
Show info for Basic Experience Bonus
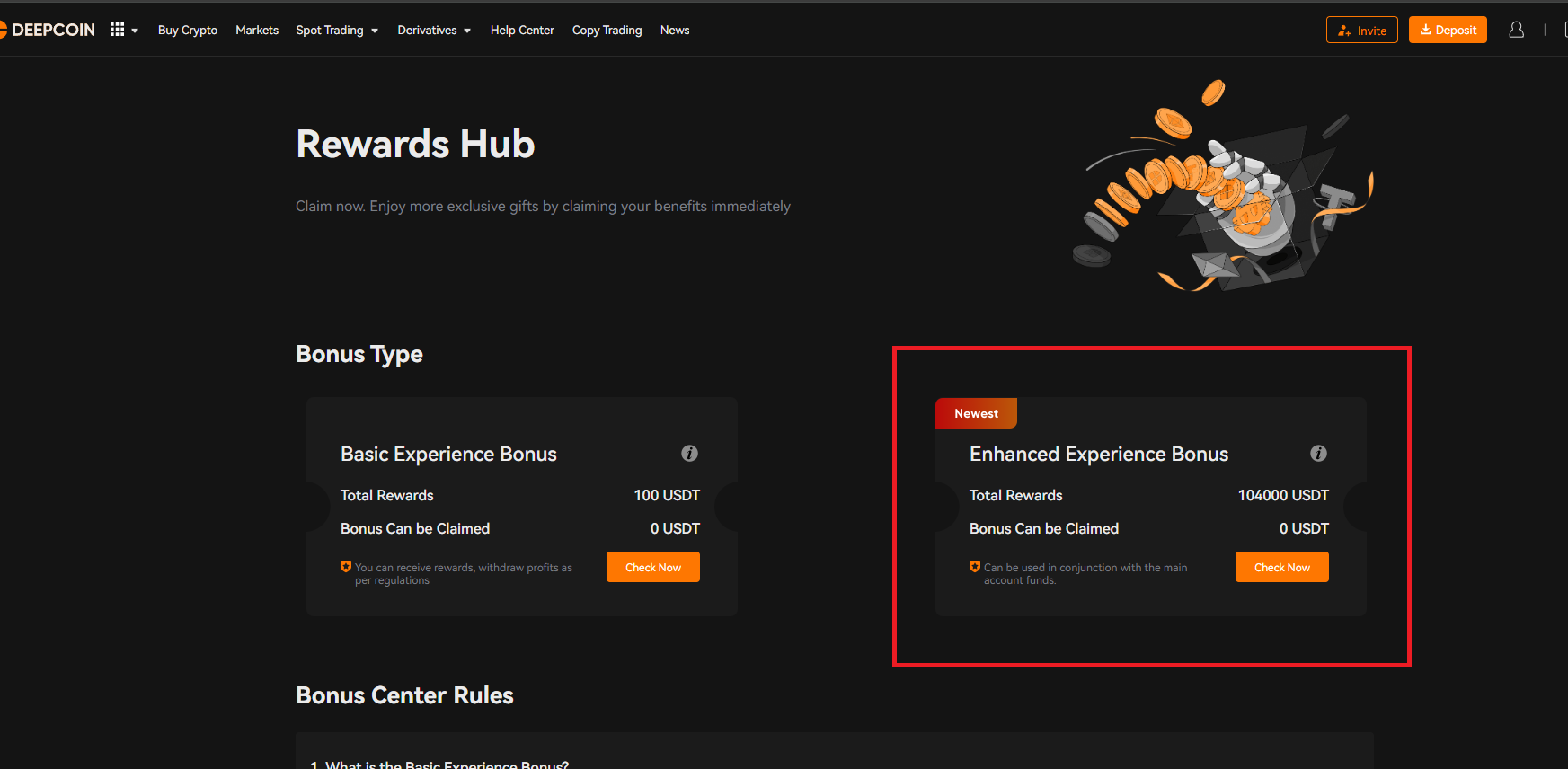tap(689, 454)
